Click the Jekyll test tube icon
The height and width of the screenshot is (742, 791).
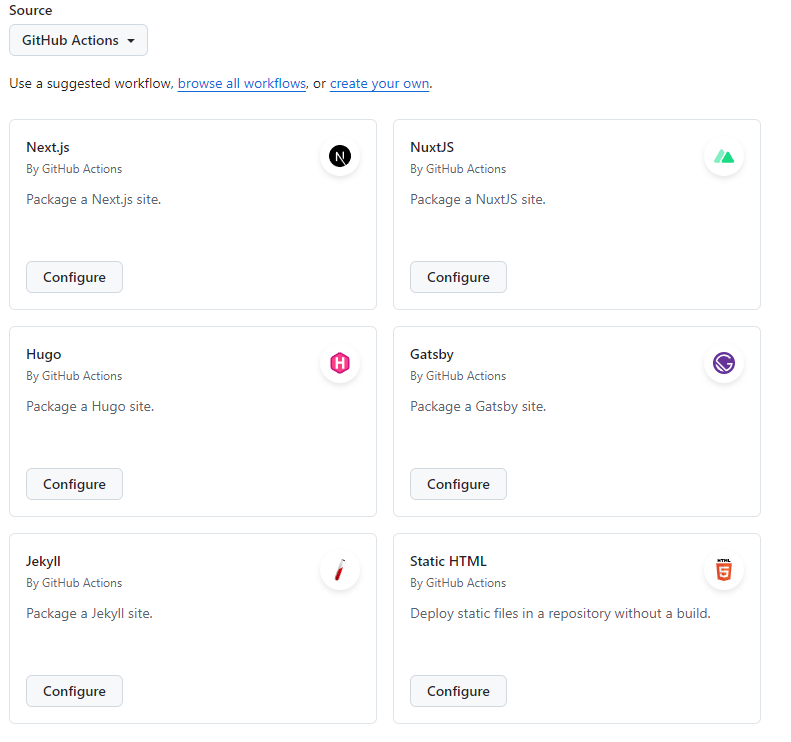point(340,571)
